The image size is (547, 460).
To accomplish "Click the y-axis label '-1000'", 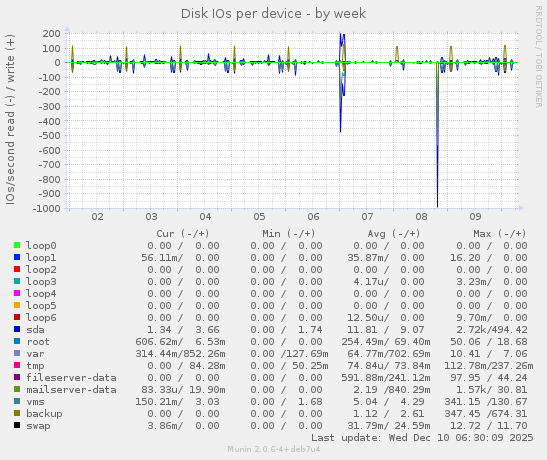I will tap(46, 209).
